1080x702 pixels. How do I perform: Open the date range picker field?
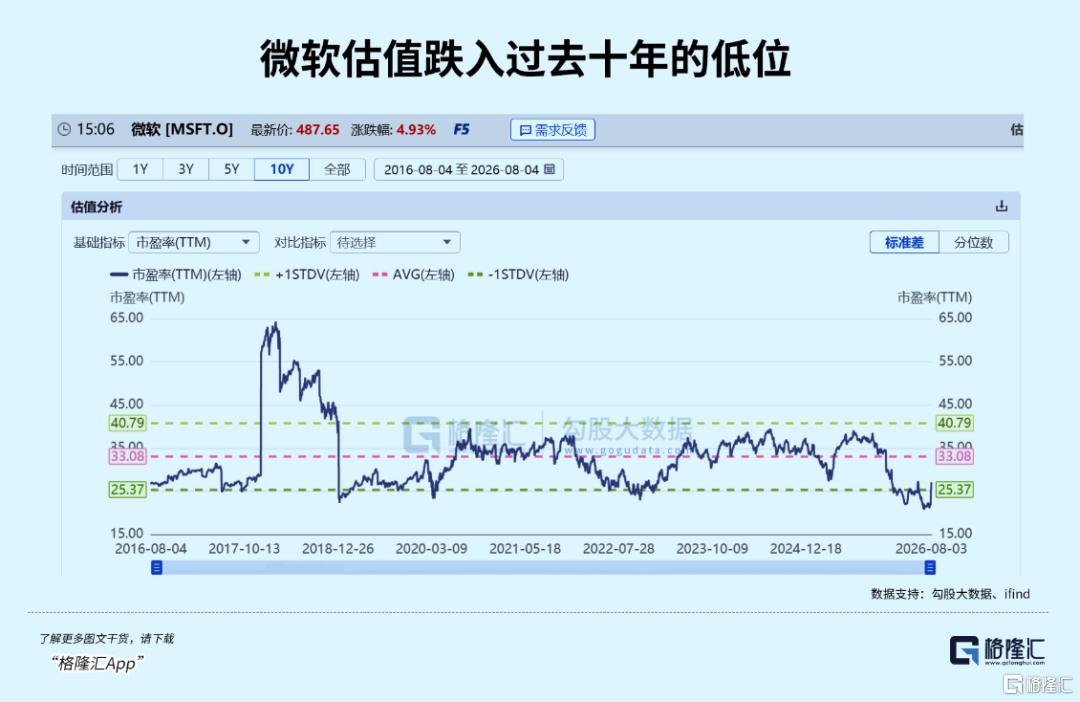pyautogui.click(x=468, y=169)
